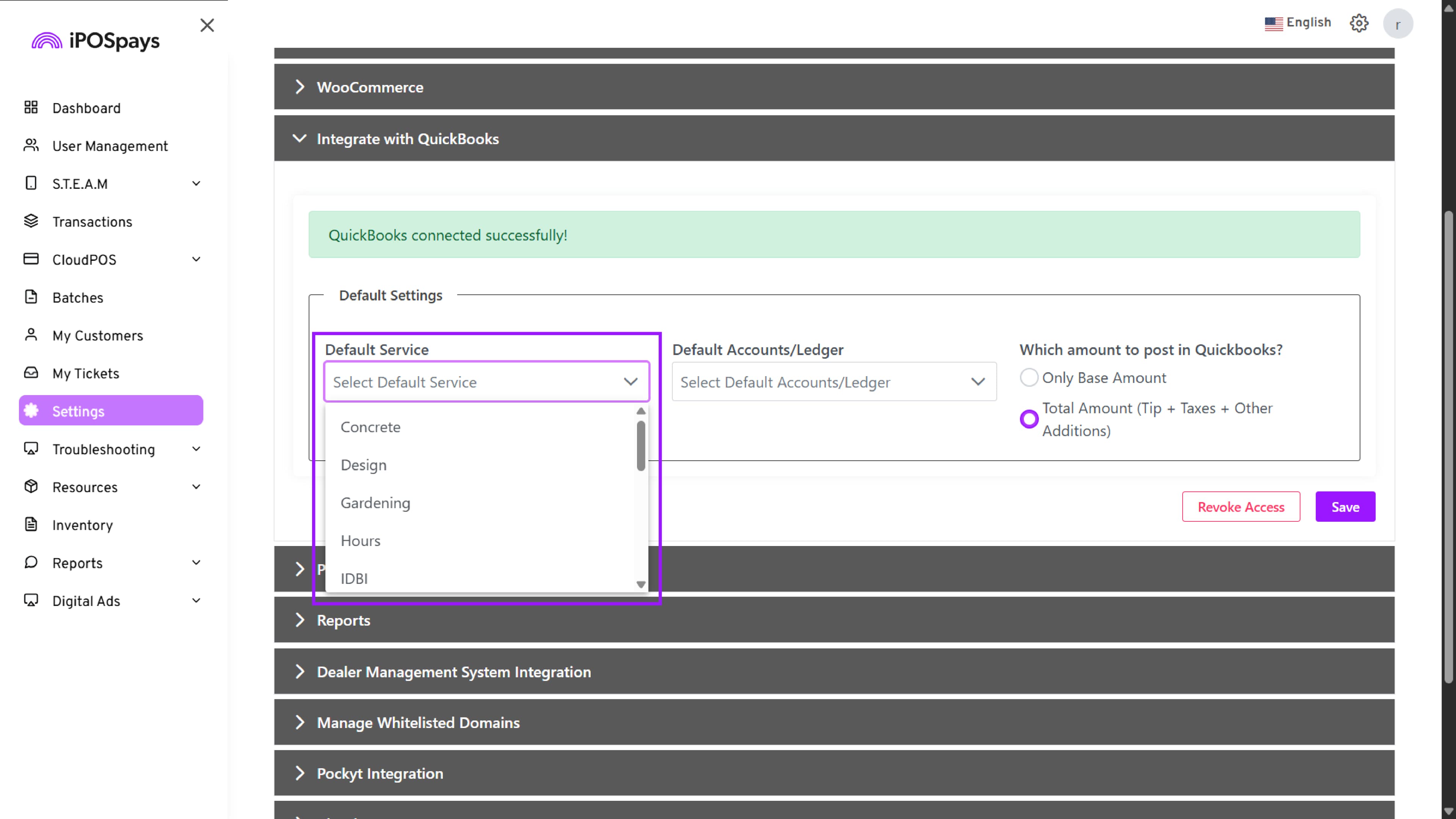
Task: Open the gear settings icon in header
Action: (1359, 23)
